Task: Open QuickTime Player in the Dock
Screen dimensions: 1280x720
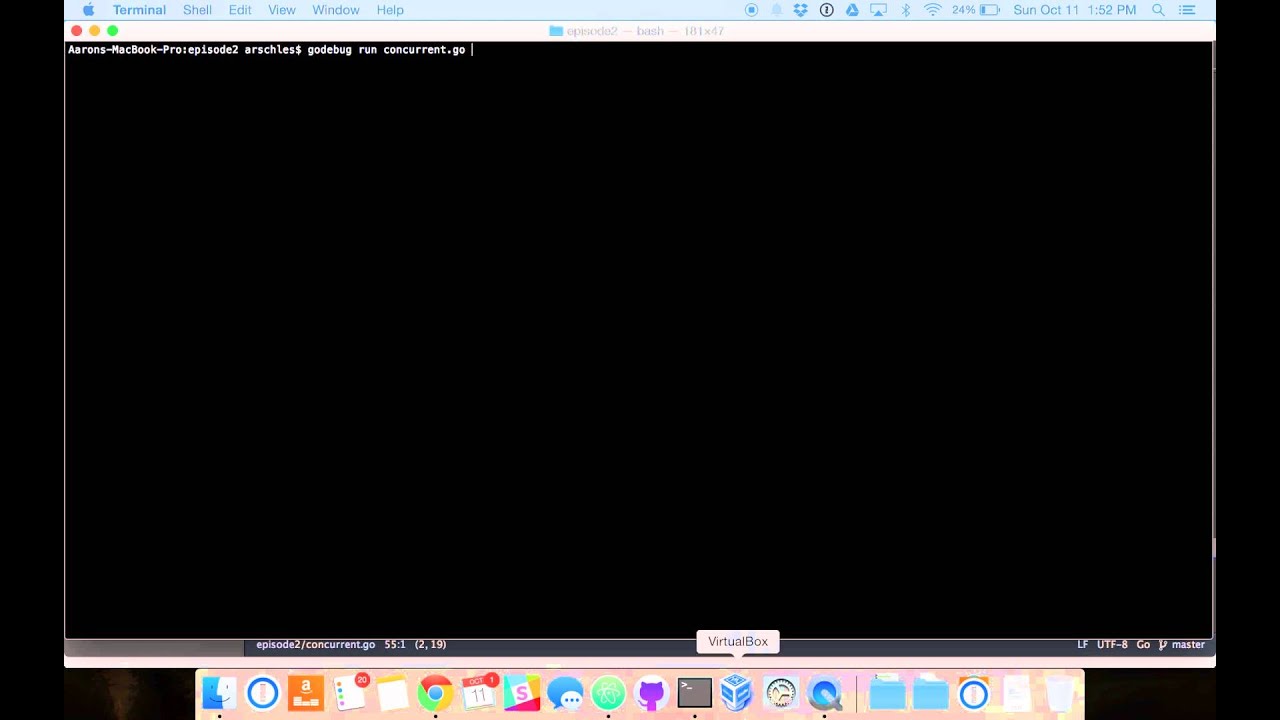Action: click(x=825, y=693)
